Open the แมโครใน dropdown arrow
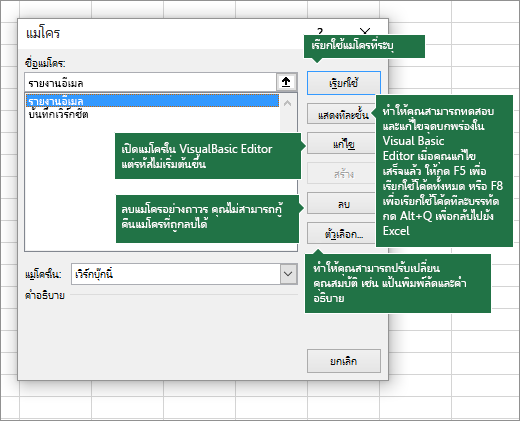The width and height of the screenshot is (520, 421). tap(288, 274)
